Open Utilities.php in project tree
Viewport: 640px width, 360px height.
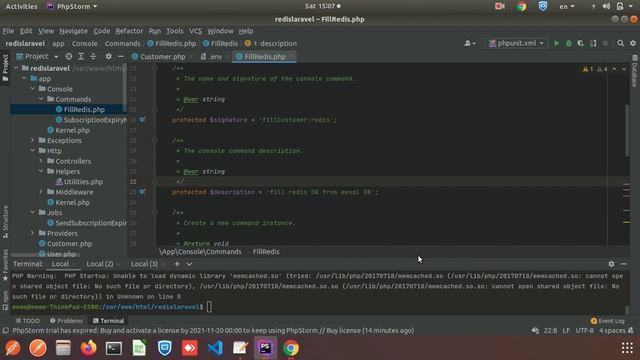tap(79, 182)
